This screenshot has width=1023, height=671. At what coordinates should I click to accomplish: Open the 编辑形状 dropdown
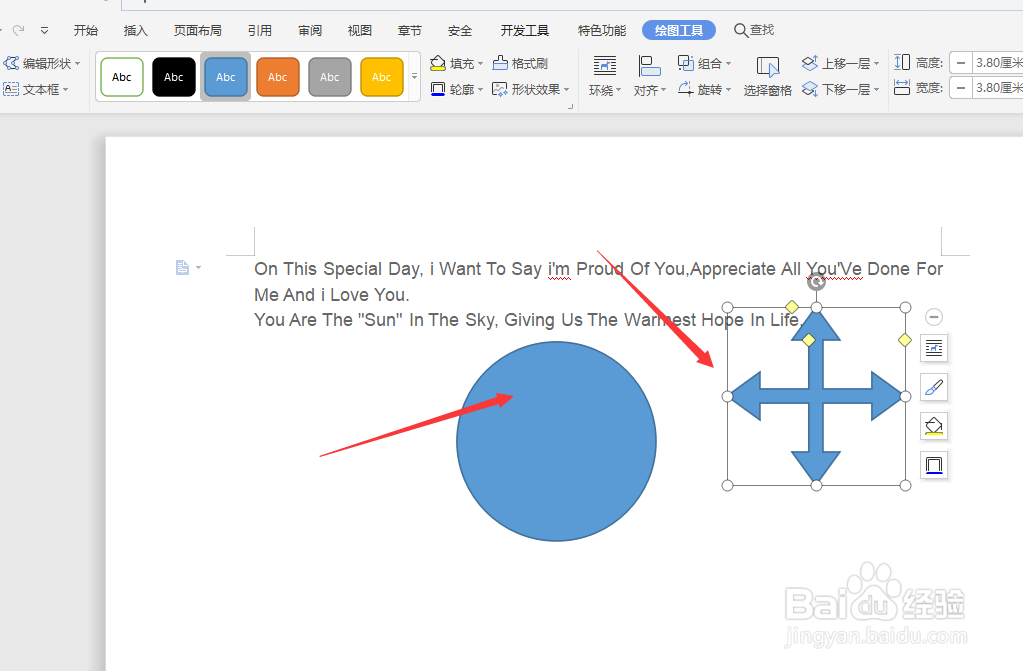point(42,63)
